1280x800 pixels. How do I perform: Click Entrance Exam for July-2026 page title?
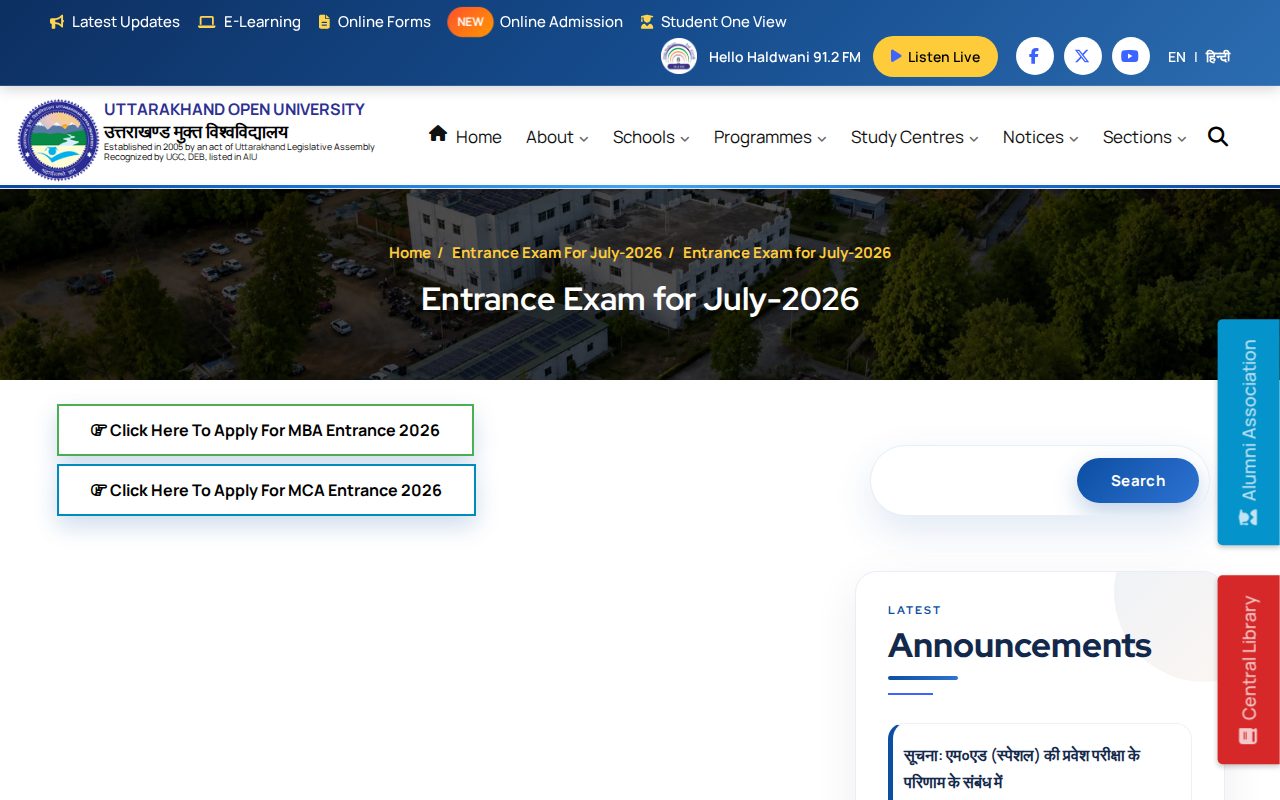point(640,299)
